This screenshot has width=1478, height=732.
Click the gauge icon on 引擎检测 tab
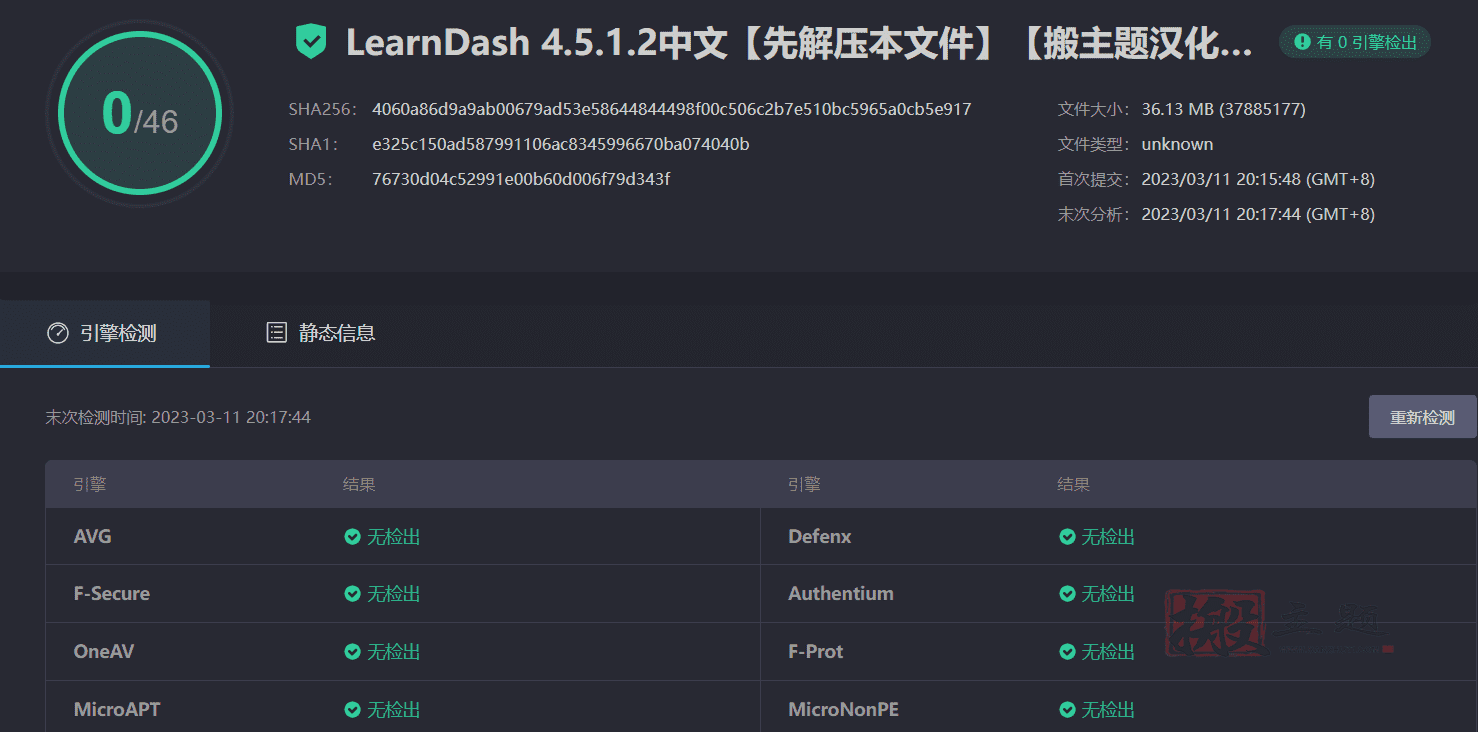click(58, 333)
